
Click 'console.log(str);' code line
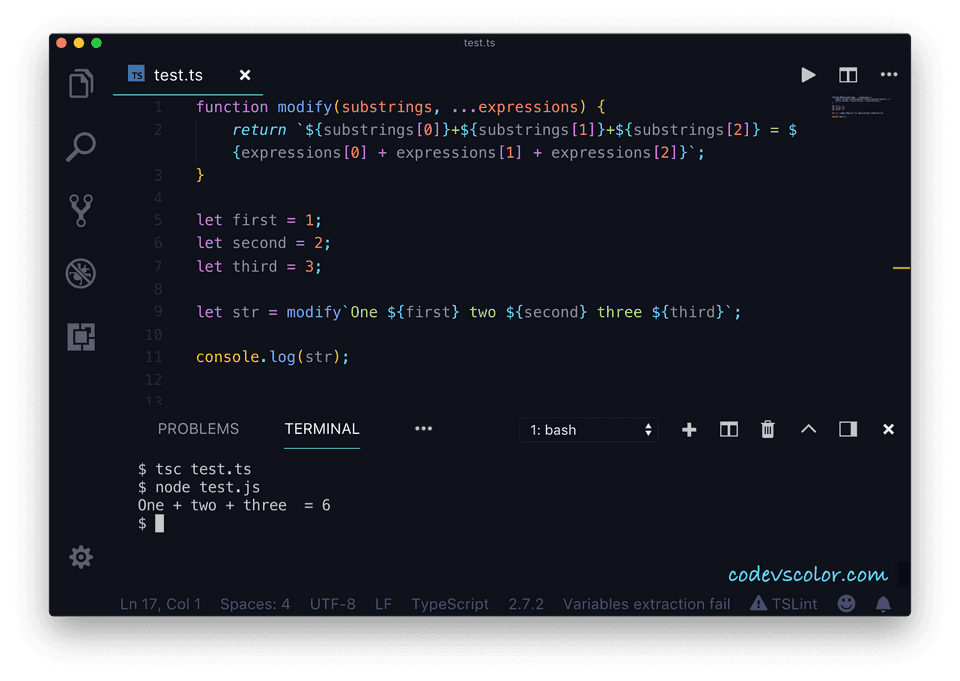(272, 357)
